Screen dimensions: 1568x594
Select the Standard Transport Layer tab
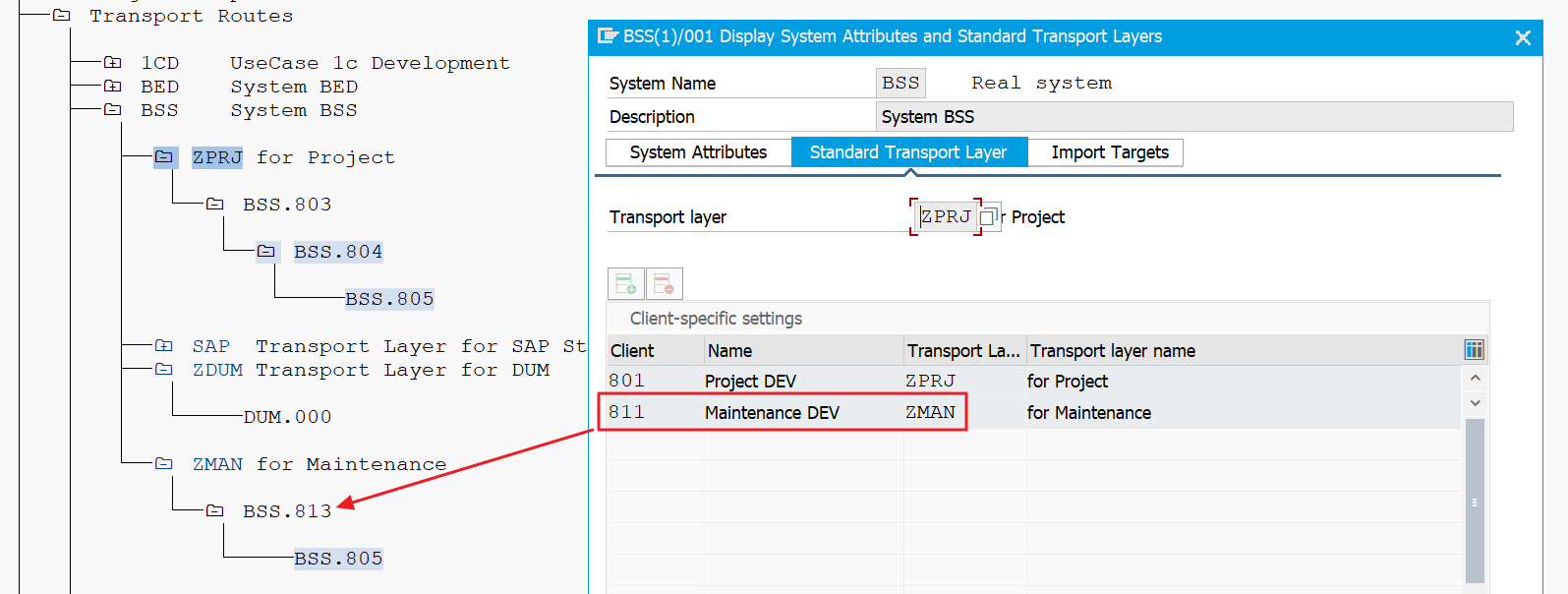[x=907, y=152]
